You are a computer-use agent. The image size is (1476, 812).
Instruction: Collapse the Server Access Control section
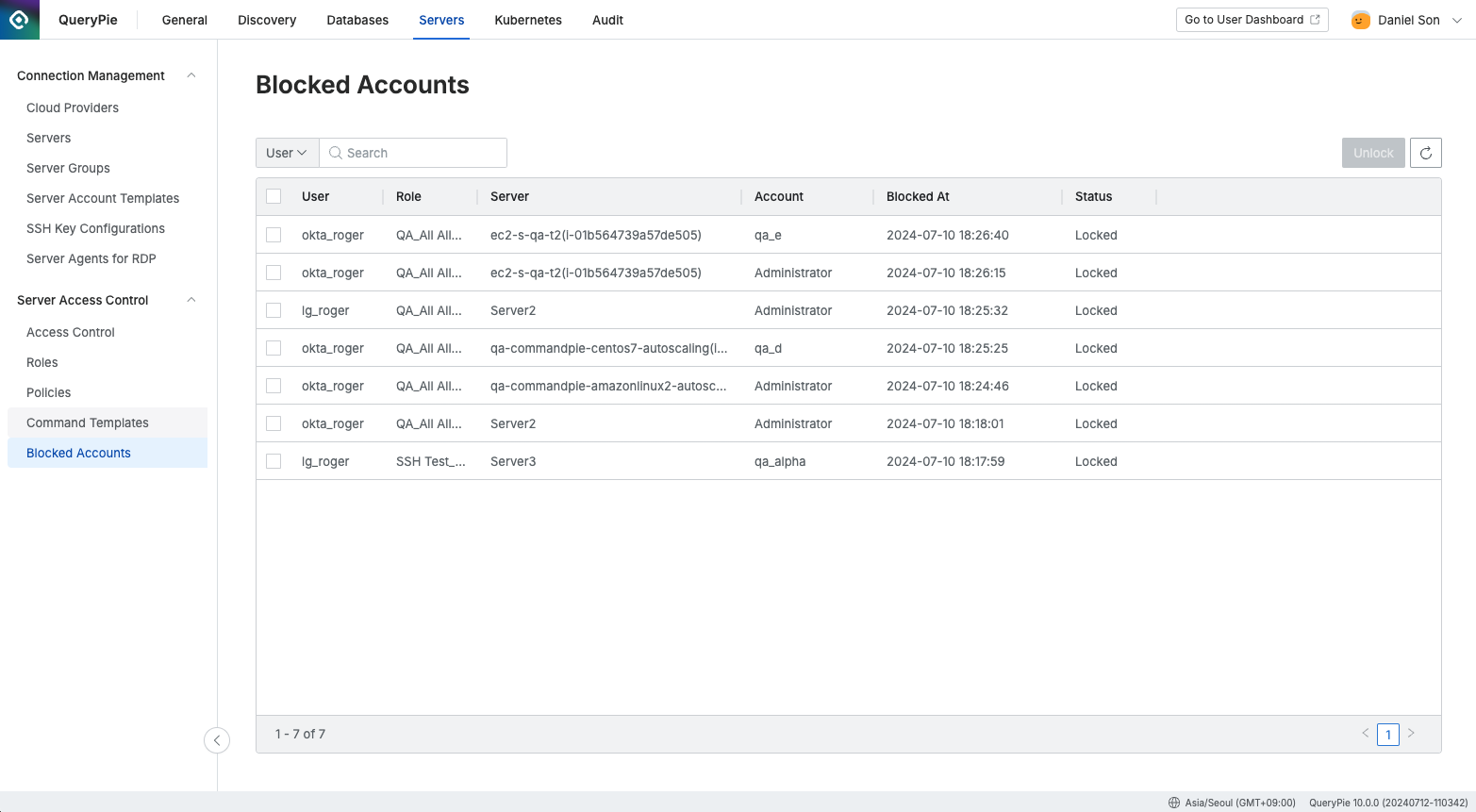[x=191, y=300]
